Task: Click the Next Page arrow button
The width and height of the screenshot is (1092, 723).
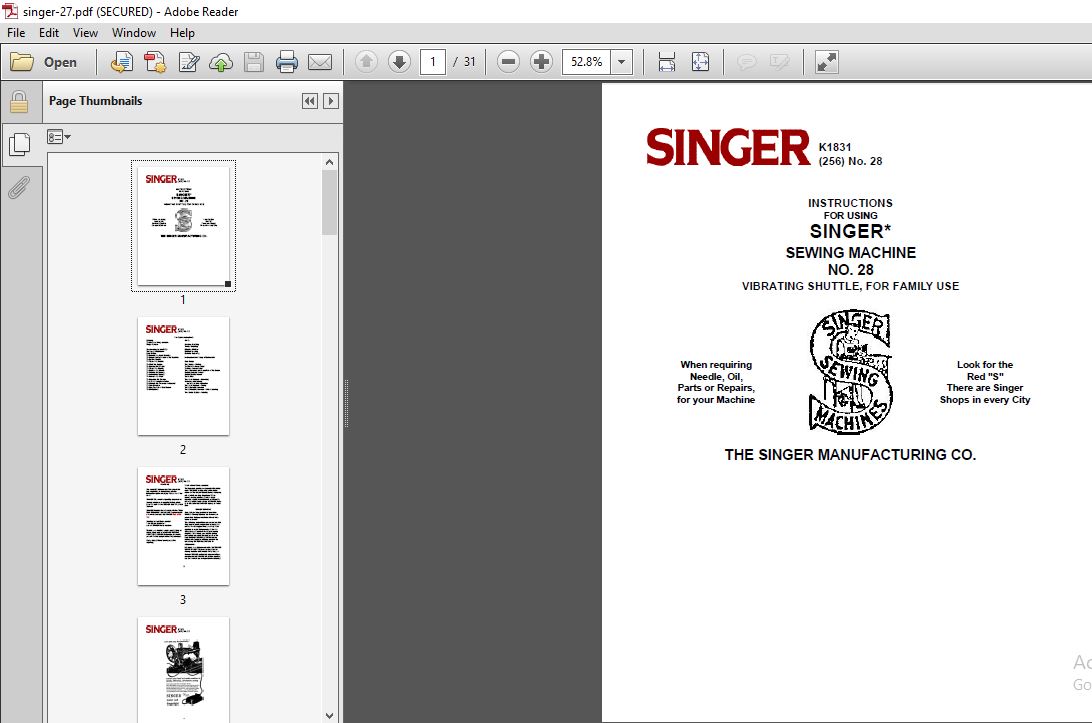Action: [x=399, y=61]
